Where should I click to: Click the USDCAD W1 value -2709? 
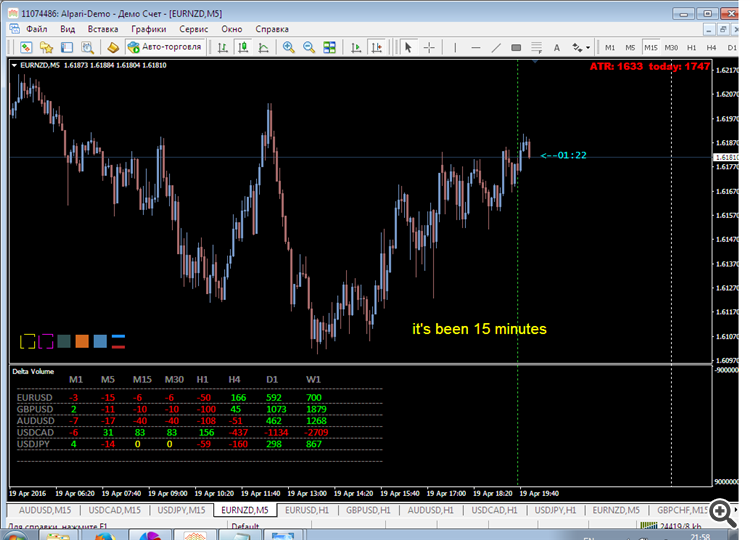pos(316,432)
